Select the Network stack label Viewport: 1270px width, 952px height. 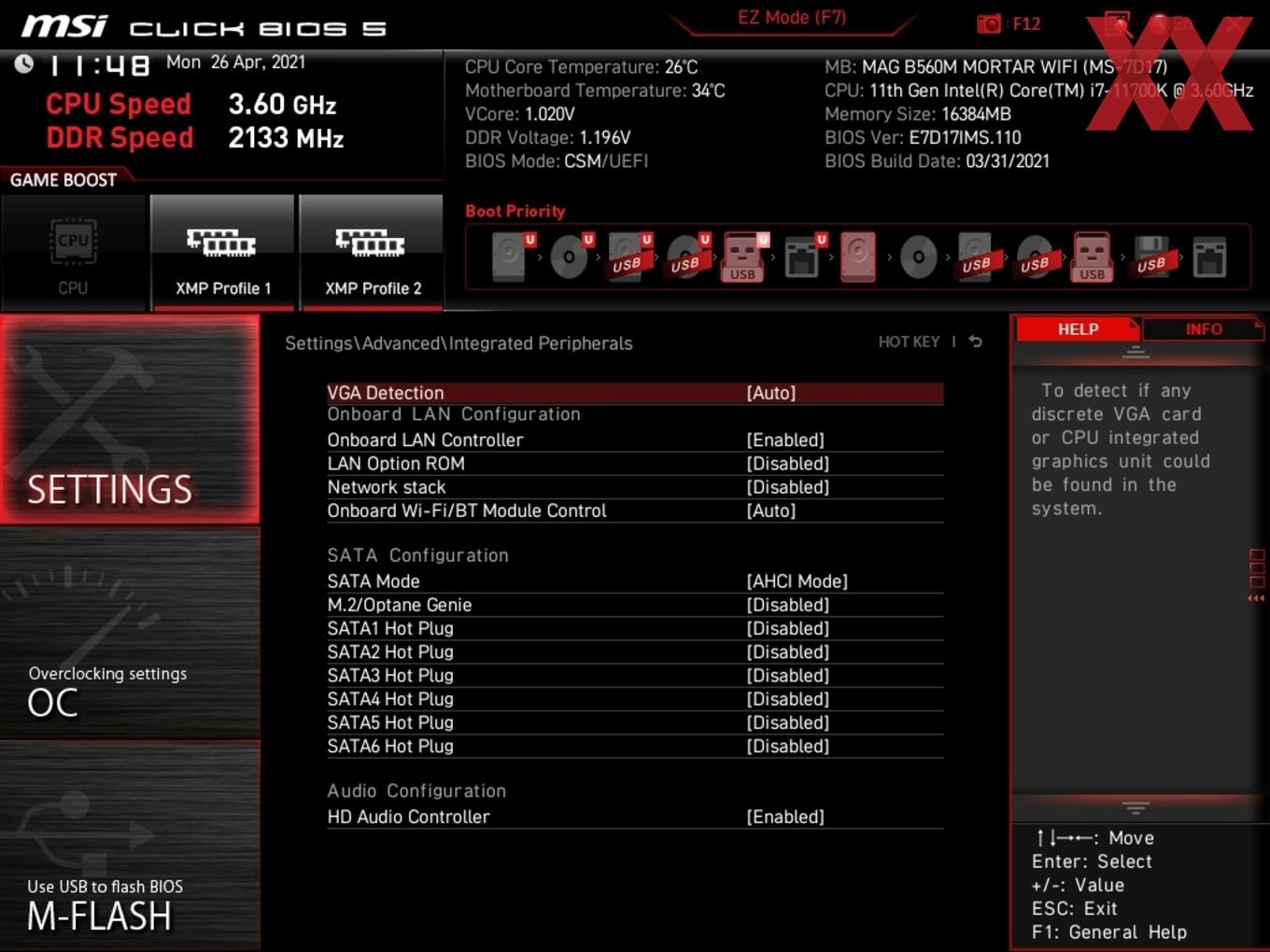click(x=387, y=487)
